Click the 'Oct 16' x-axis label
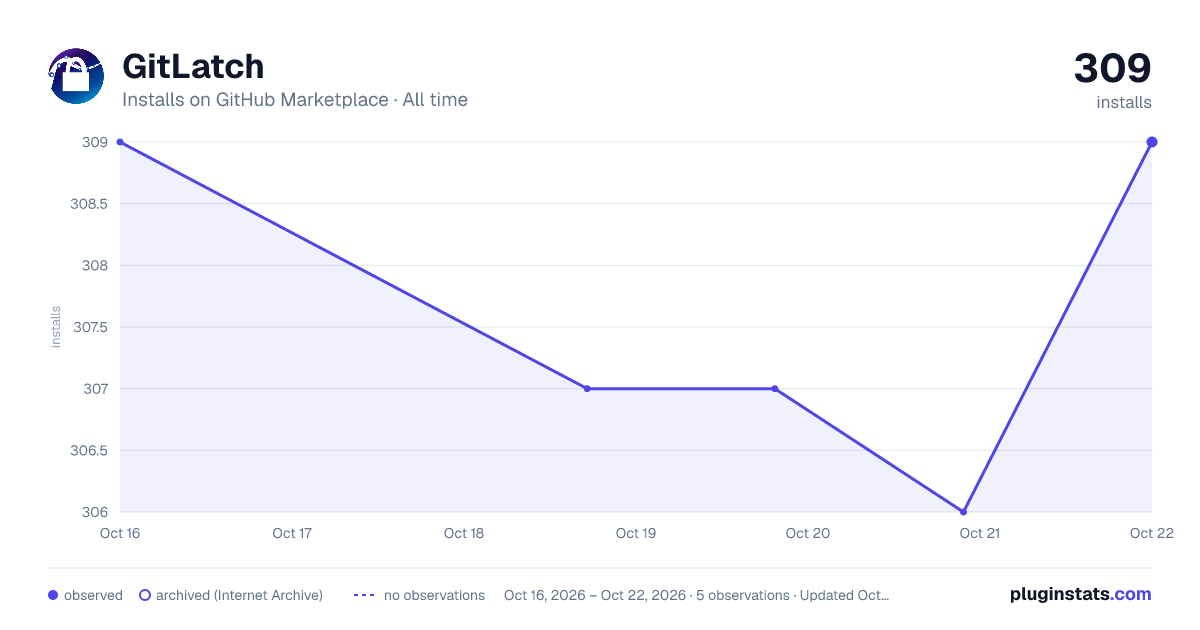Viewport: 1200px width, 630px height. [120, 533]
